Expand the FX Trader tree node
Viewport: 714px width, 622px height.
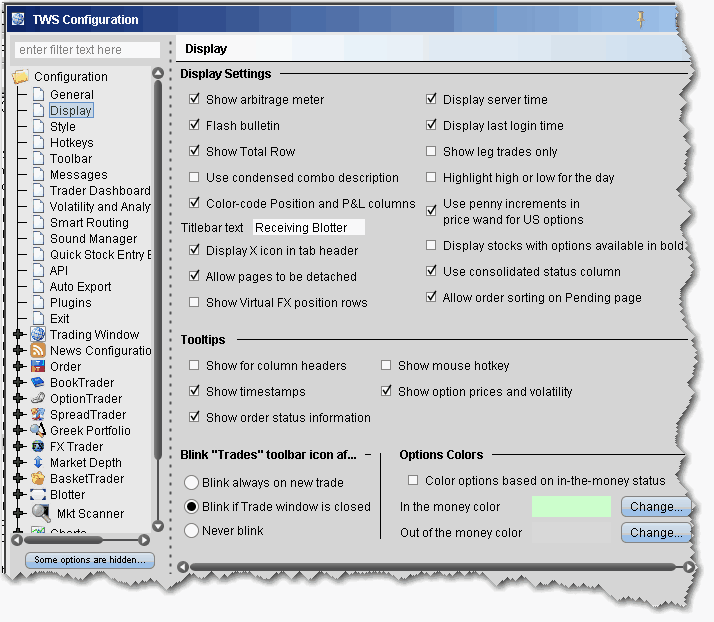click(x=19, y=446)
